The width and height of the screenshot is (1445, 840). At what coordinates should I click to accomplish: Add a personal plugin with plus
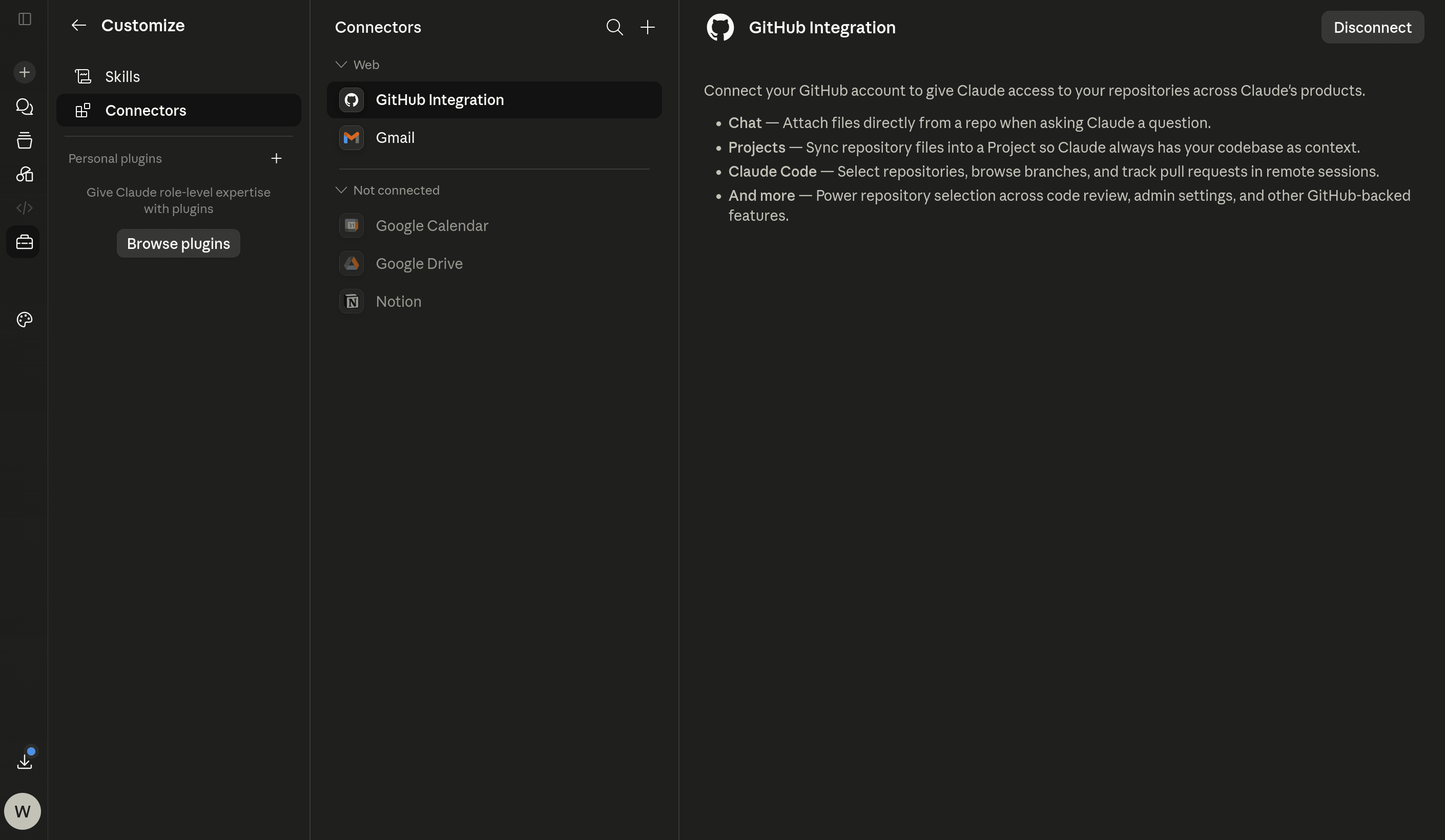pyautogui.click(x=276, y=158)
